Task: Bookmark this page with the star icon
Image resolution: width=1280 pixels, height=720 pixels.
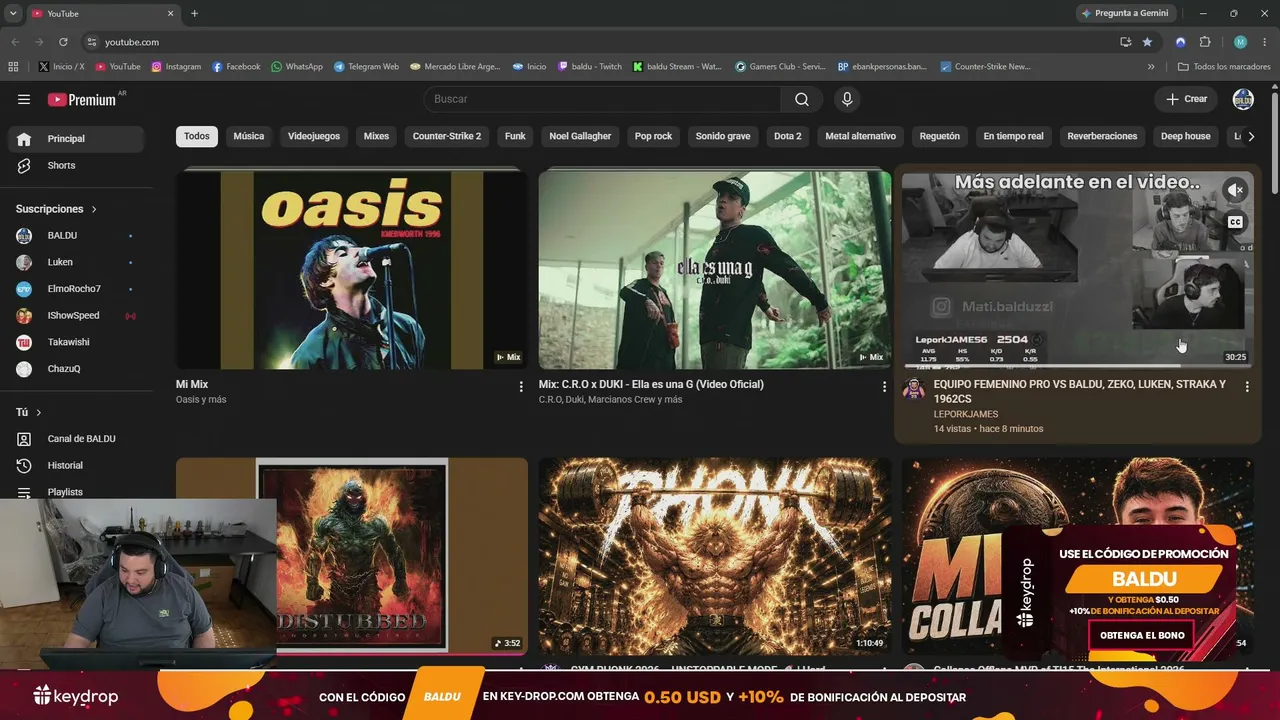Action: click(1147, 42)
